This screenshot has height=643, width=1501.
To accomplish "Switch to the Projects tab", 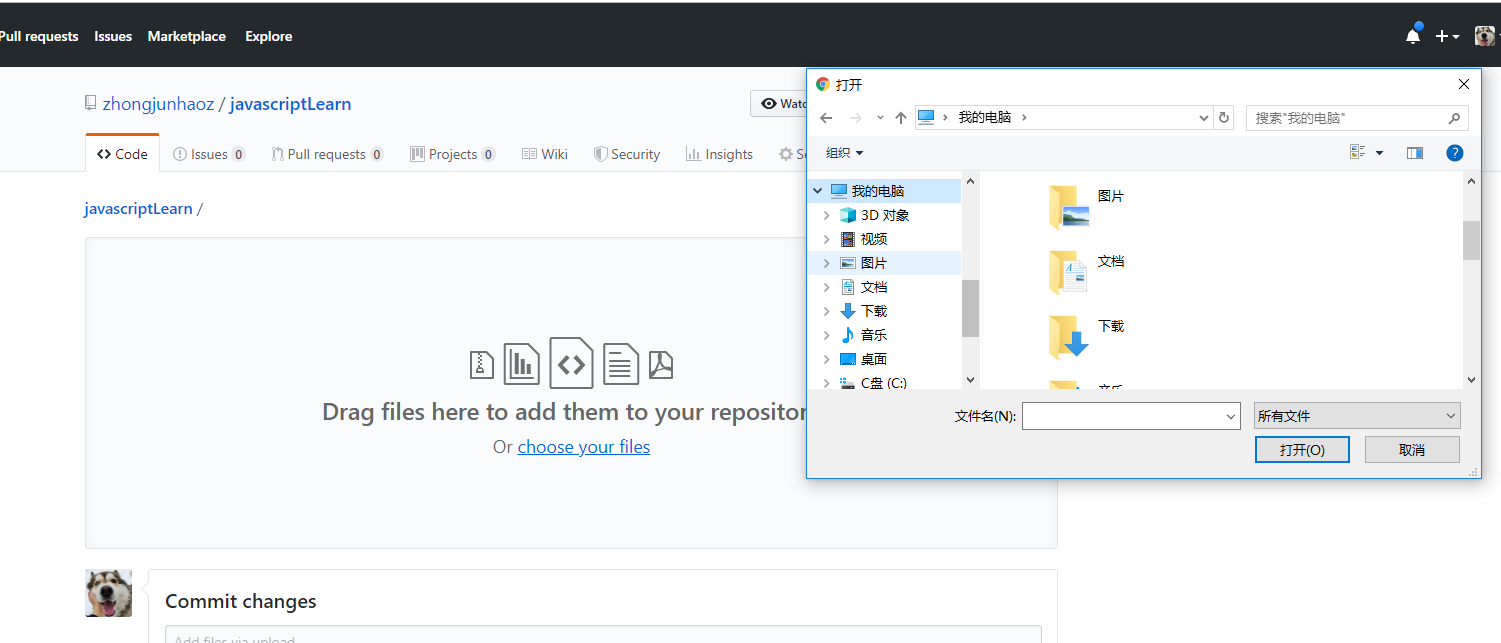I will coord(453,154).
